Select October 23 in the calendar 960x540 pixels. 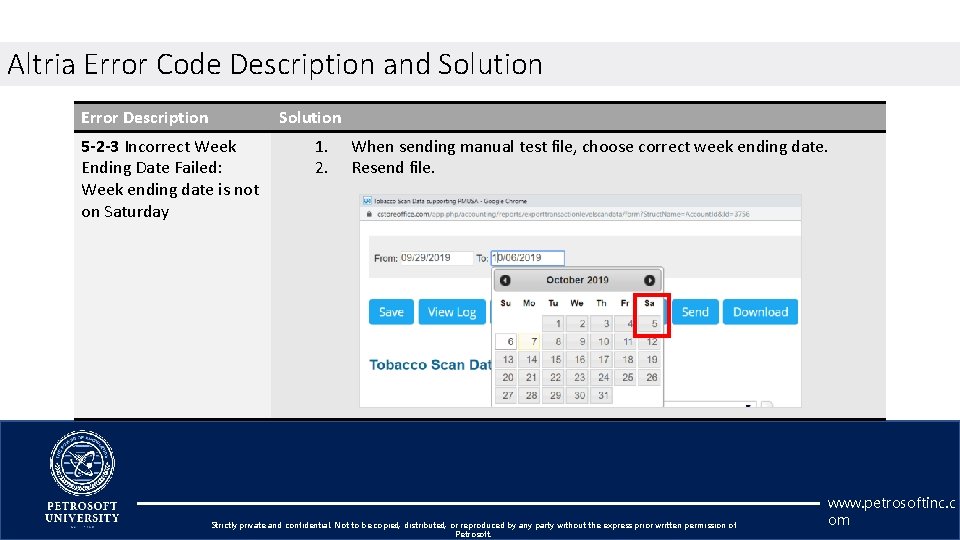click(578, 377)
